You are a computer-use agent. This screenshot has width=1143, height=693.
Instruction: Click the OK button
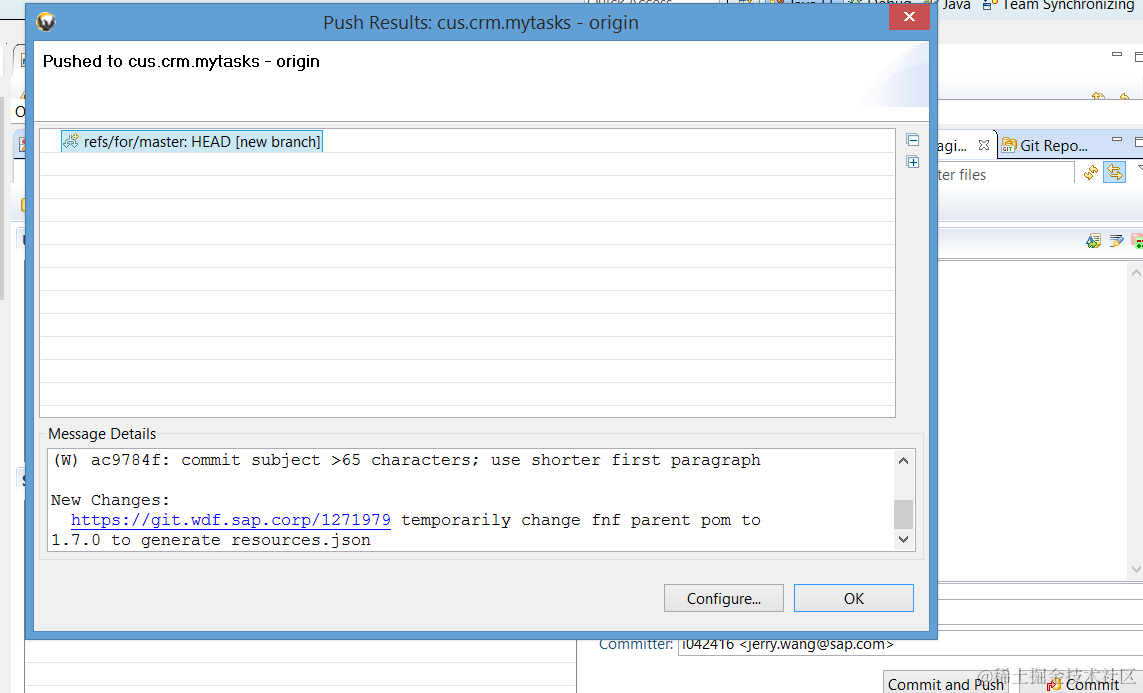(854, 598)
